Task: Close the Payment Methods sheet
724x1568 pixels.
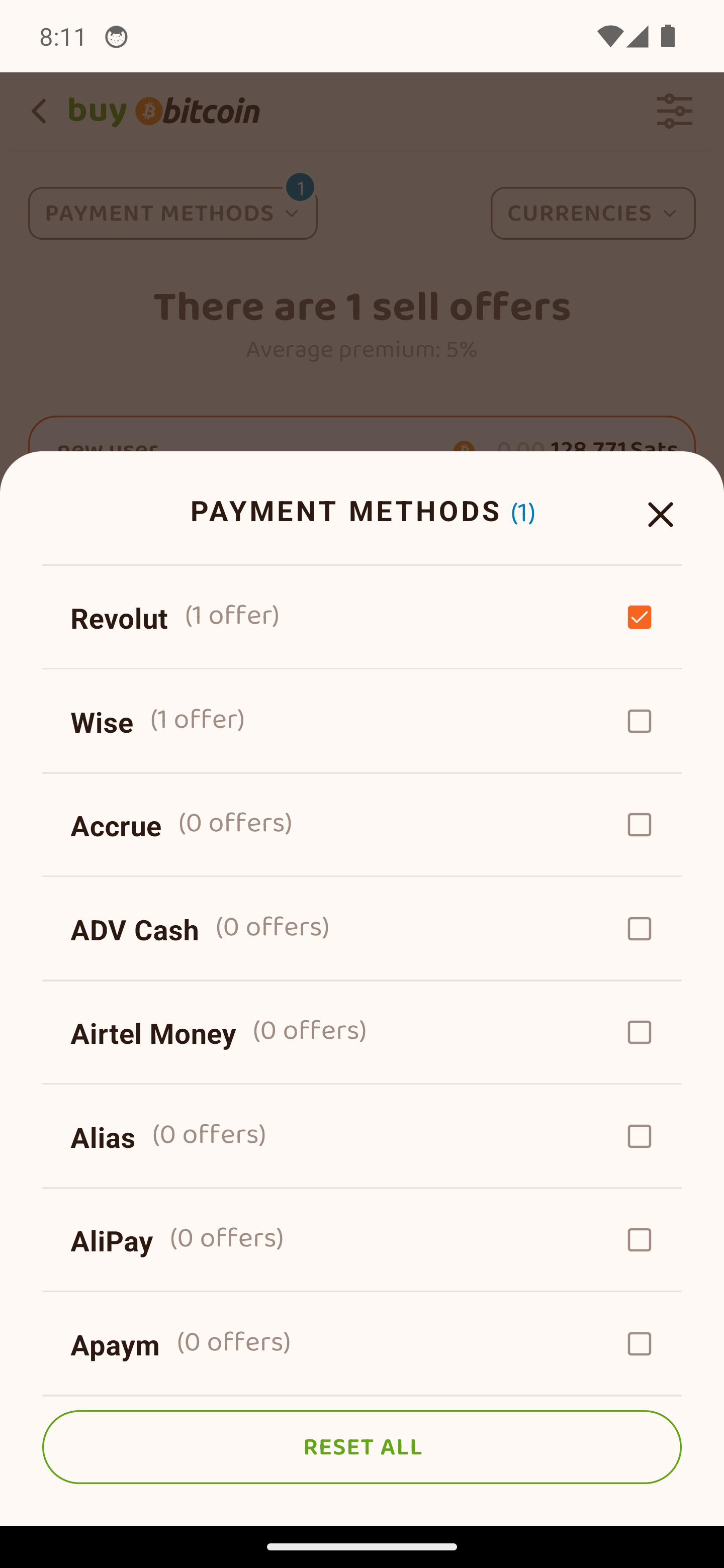Action: (660, 514)
